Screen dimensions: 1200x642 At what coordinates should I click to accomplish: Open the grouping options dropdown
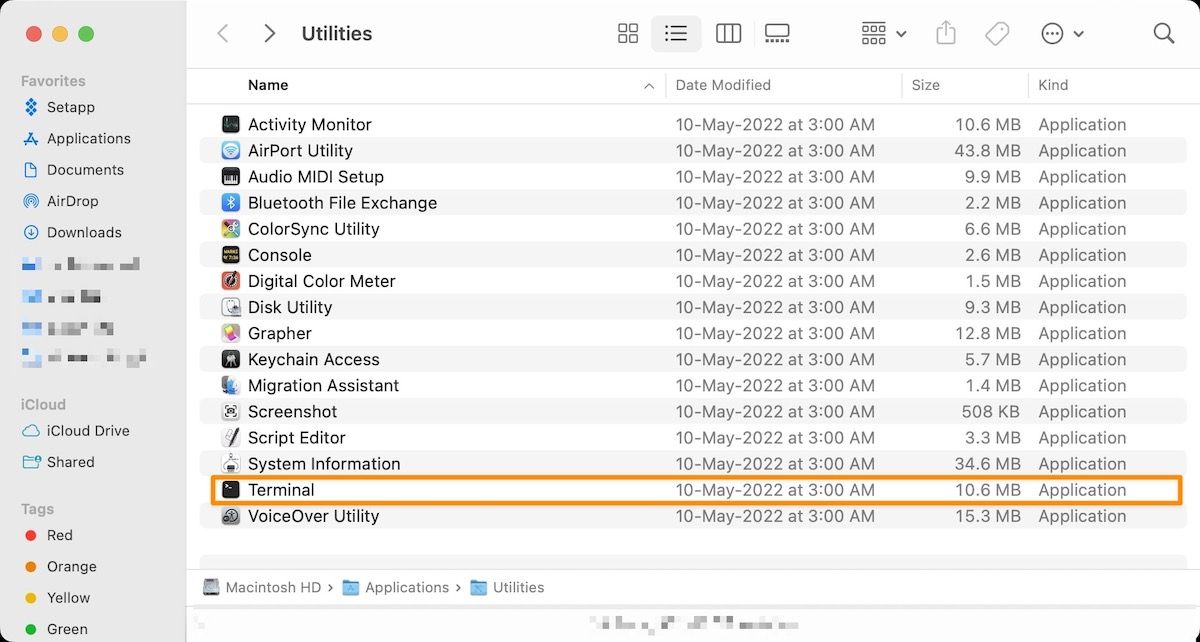(881, 33)
